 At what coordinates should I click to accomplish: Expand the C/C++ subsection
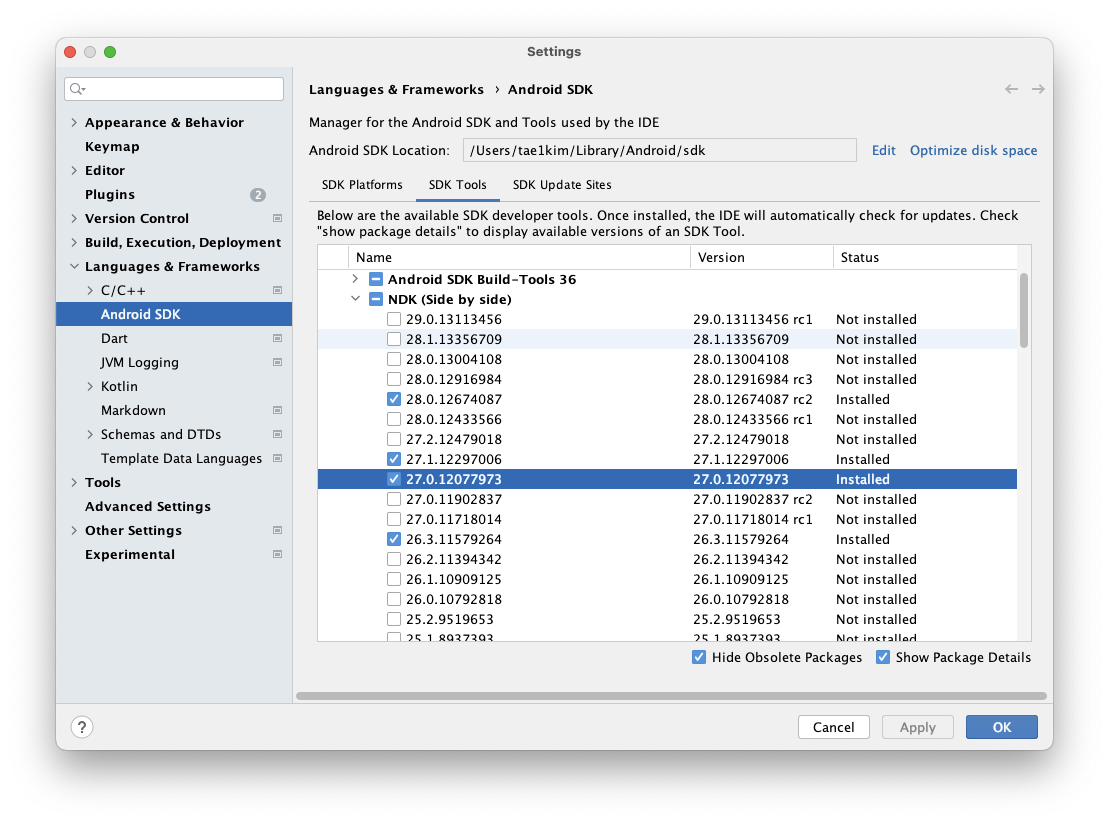(90, 291)
